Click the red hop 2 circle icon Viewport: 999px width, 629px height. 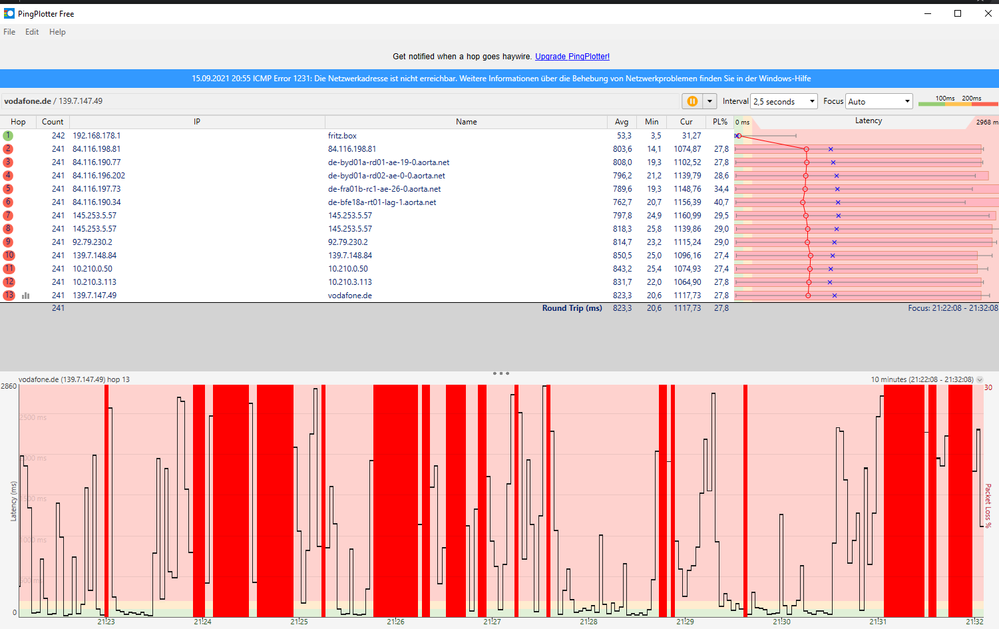click(x=8, y=149)
